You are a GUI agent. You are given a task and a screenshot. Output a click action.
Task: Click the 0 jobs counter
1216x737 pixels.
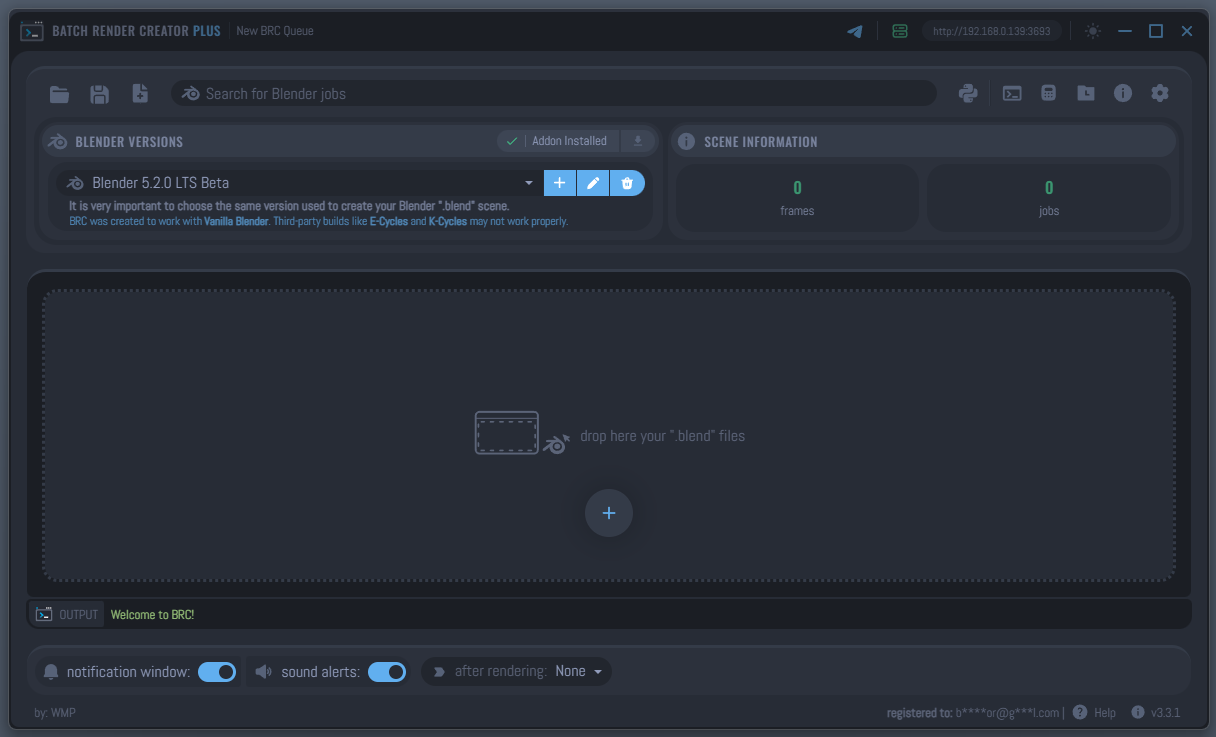1049,198
